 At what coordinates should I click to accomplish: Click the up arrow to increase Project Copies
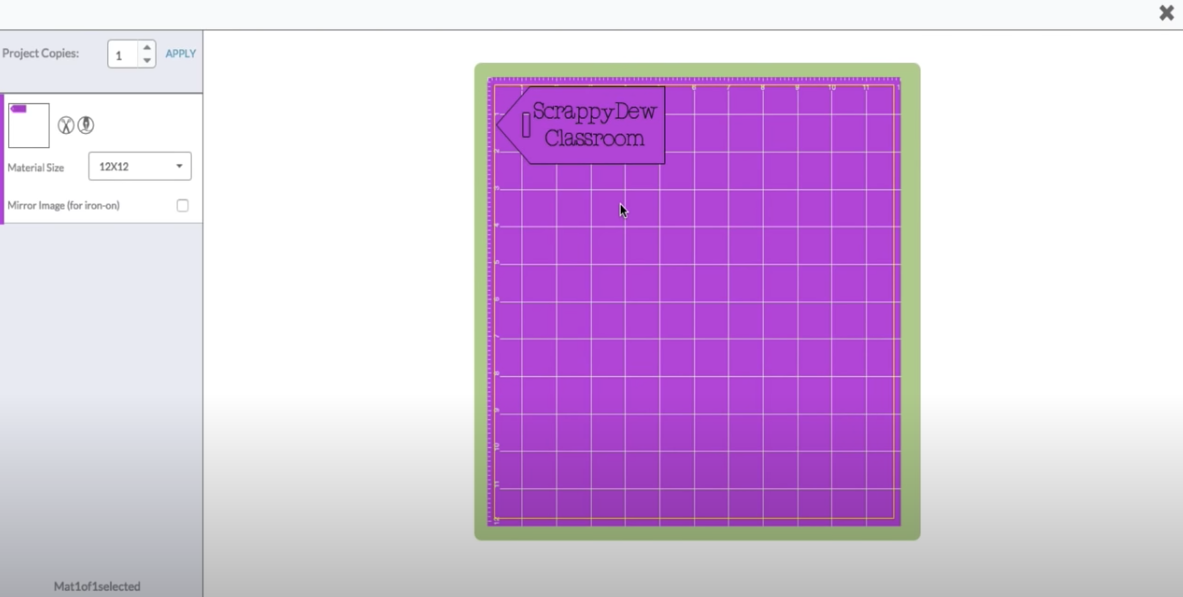148,47
